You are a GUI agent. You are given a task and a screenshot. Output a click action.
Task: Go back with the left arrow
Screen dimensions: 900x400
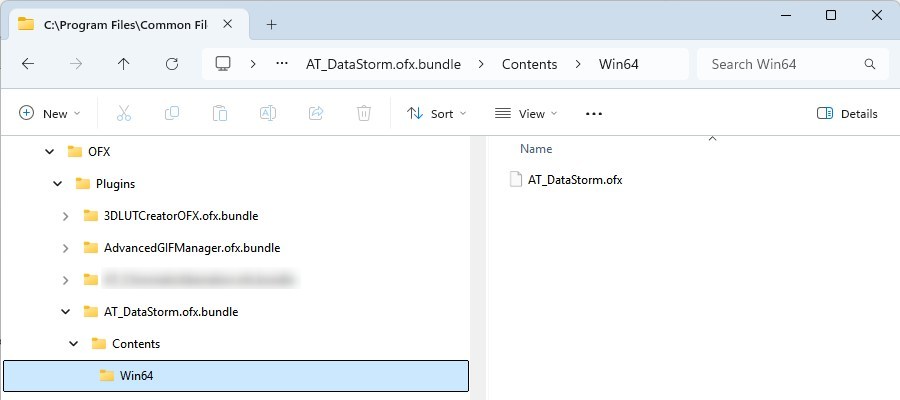tap(28, 64)
